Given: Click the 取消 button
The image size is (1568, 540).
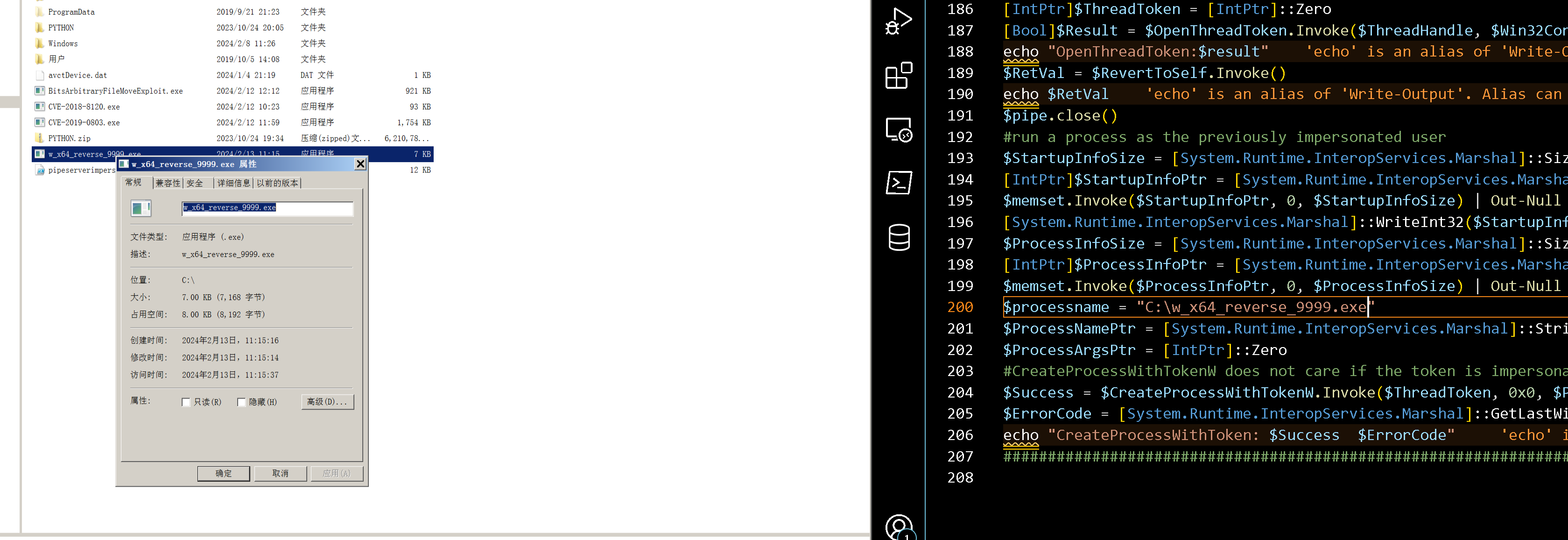Looking at the screenshot, I should pyautogui.click(x=280, y=473).
